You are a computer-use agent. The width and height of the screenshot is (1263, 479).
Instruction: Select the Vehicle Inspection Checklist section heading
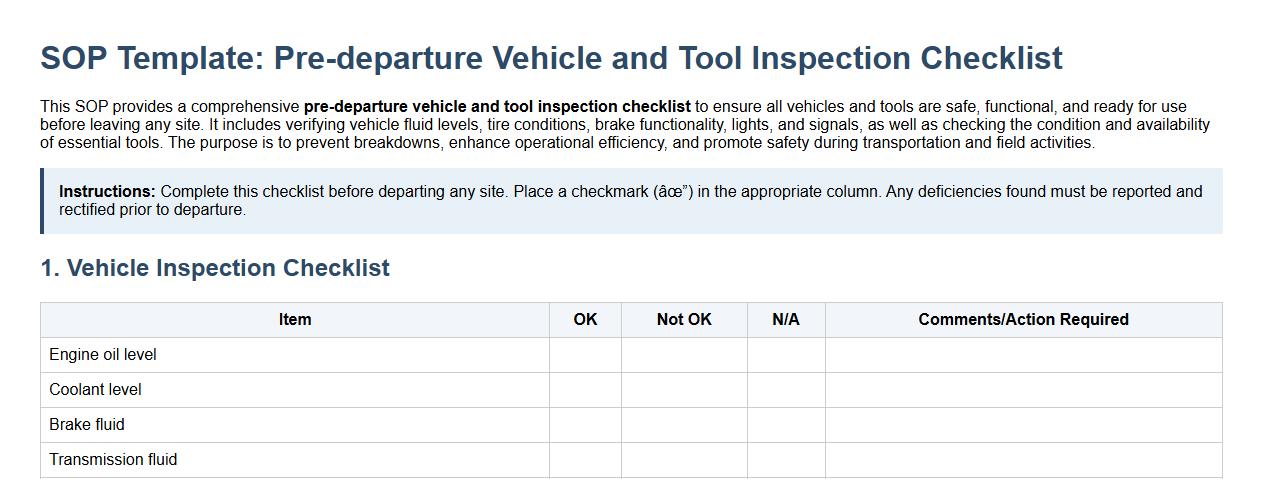(x=215, y=268)
